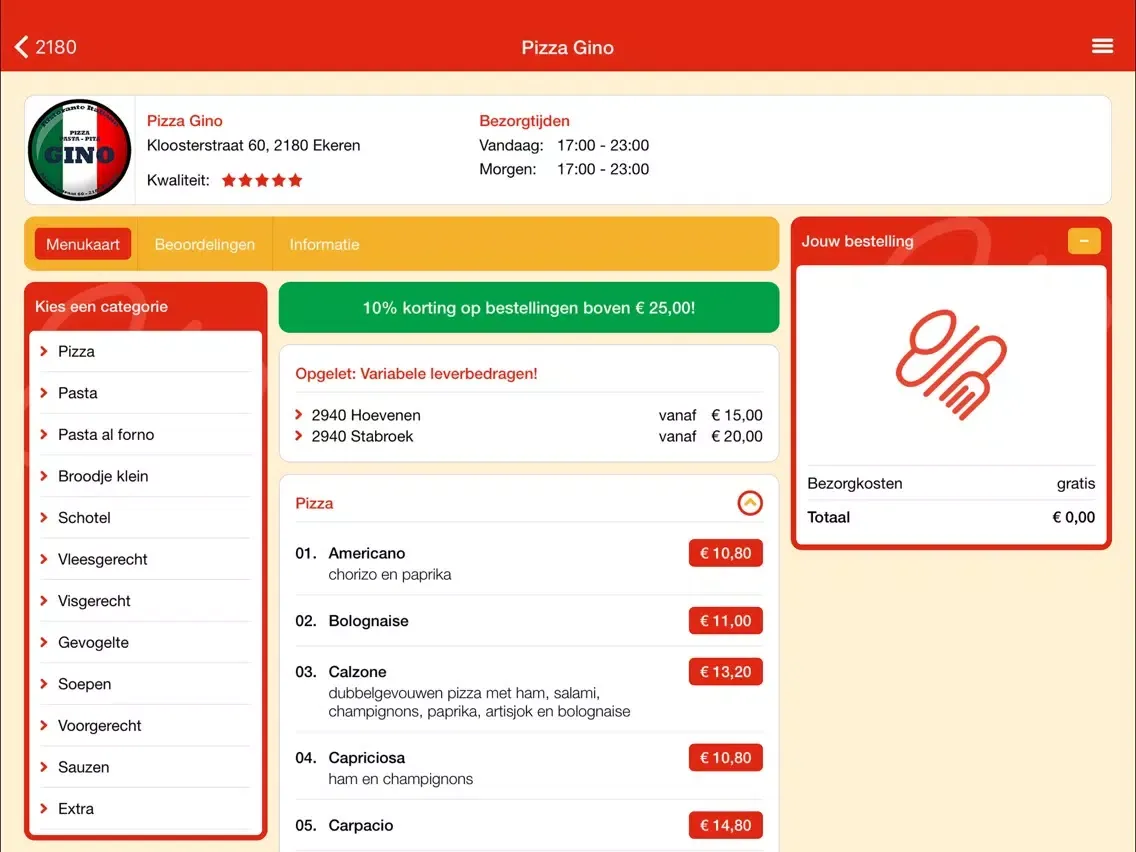Tap the Bolognaise pizza name
Screen dimensions: 1136x852
(x=368, y=621)
